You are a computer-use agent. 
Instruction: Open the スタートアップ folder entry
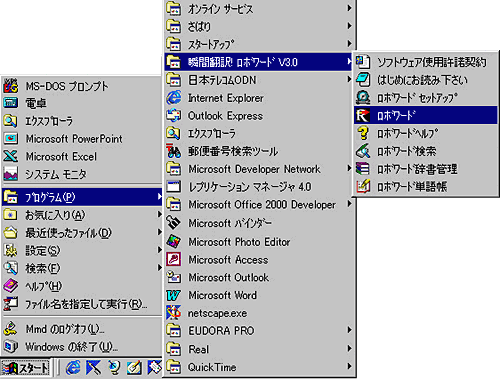(x=259, y=44)
